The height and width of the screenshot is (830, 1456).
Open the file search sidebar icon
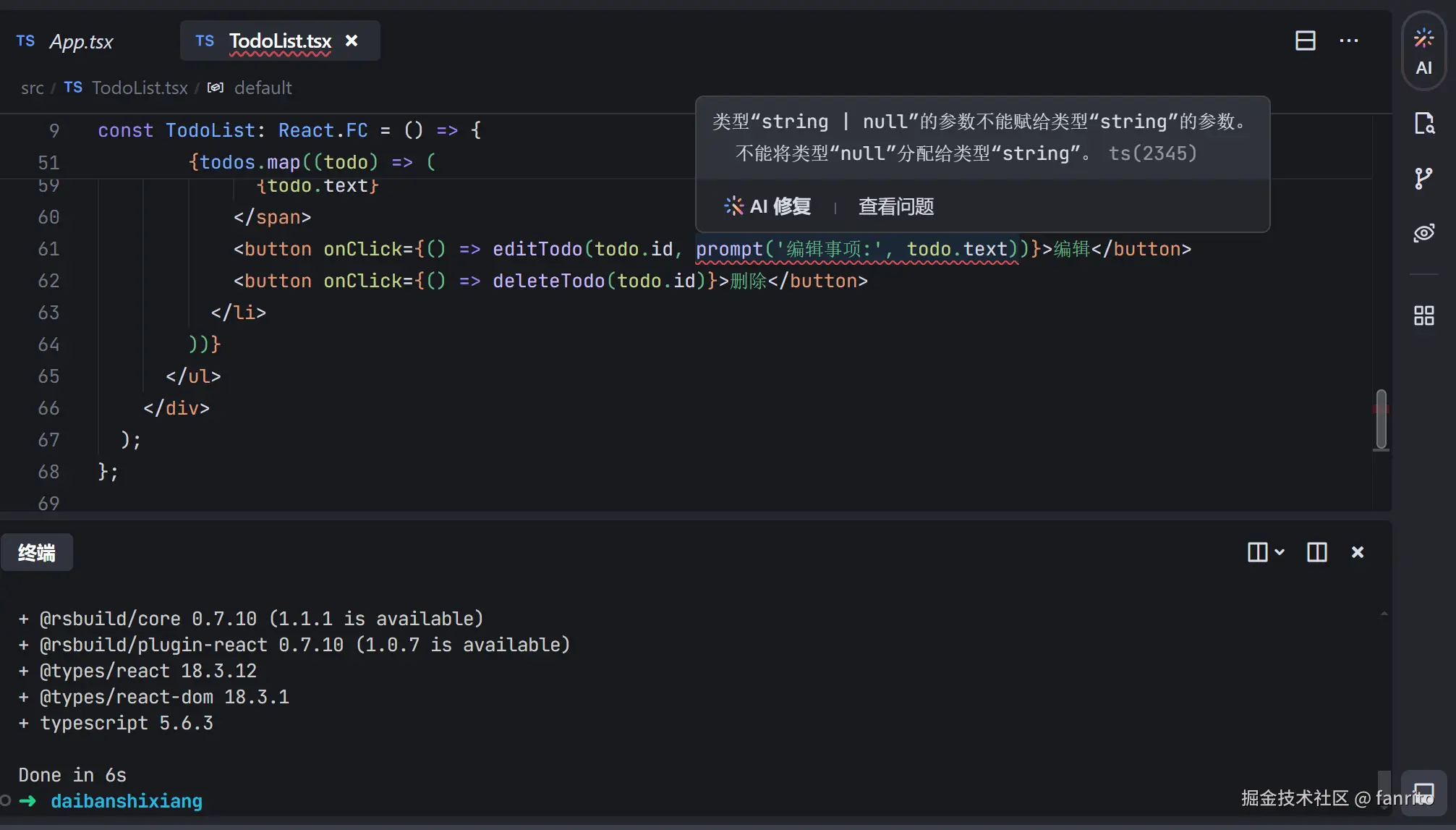click(1423, 124)
